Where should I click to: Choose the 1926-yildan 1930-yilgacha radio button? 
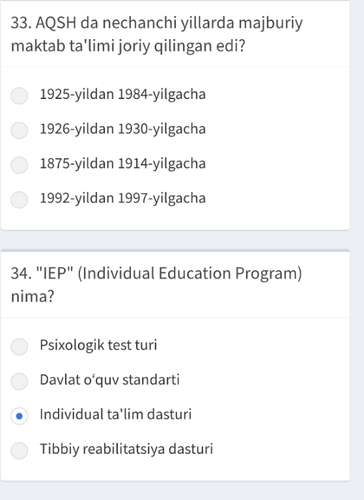click(19, 130)
